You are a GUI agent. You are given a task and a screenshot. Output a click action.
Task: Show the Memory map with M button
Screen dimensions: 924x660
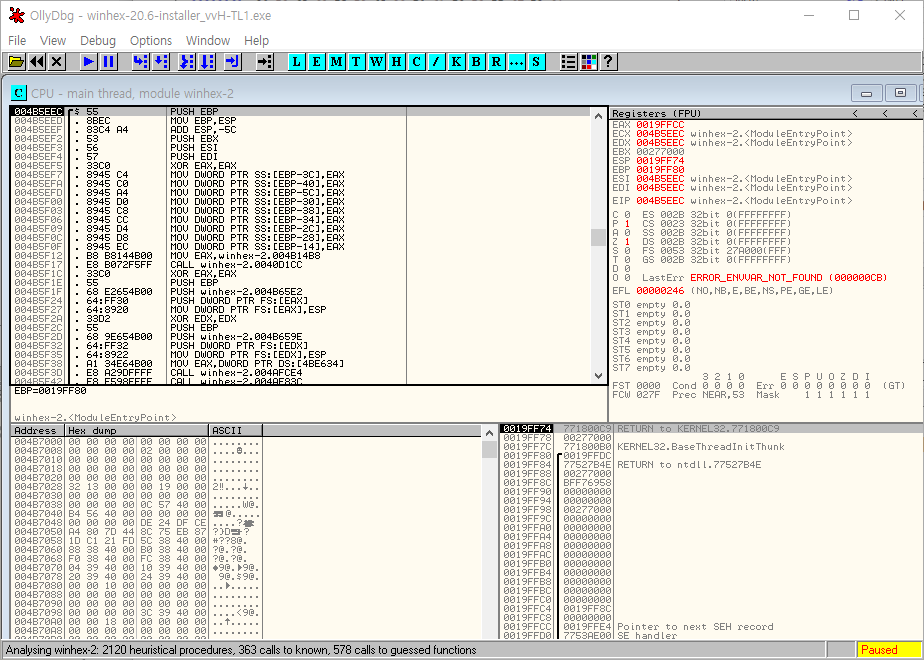pos(336,61)
